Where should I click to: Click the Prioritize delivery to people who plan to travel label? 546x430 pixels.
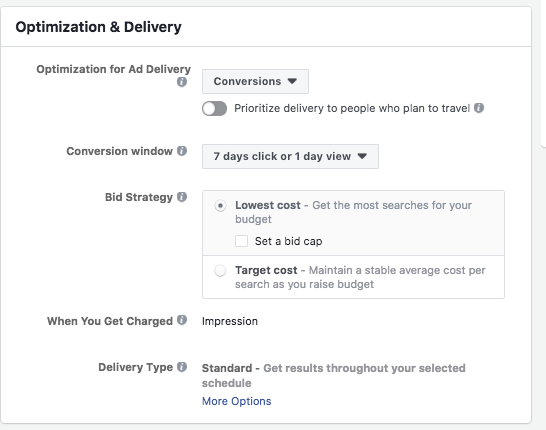tap(352, 108)
